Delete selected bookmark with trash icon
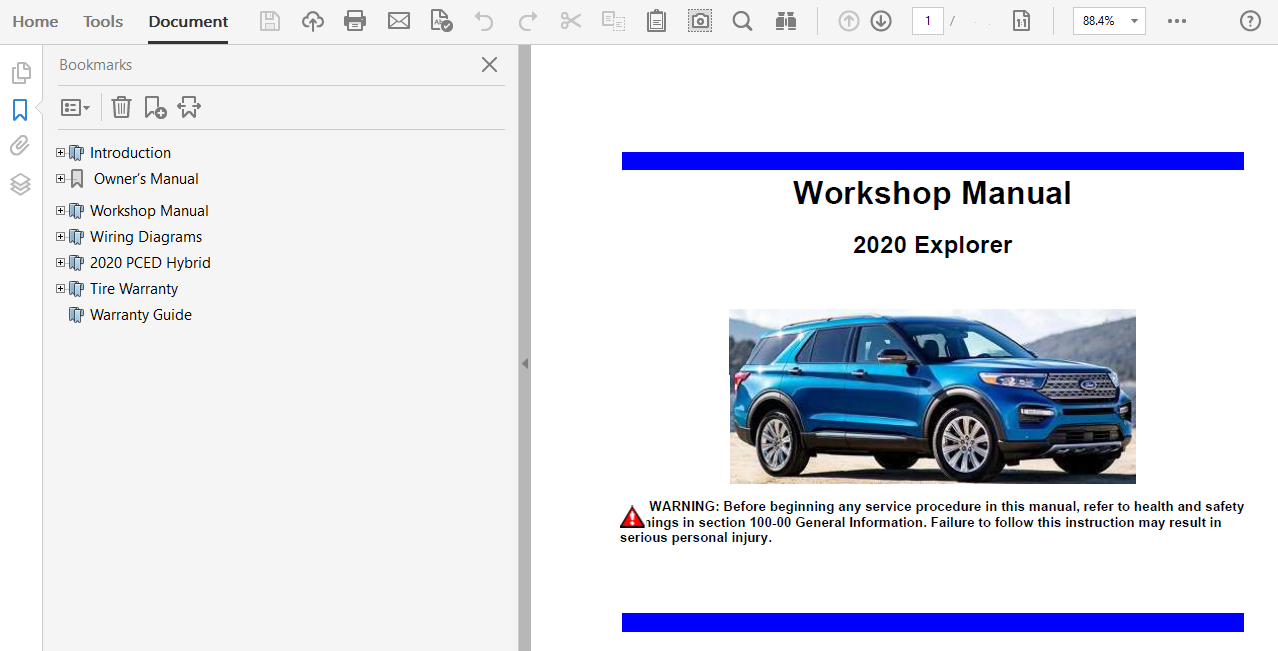Viewport: 1278px width, 651px height. point(121,107)
